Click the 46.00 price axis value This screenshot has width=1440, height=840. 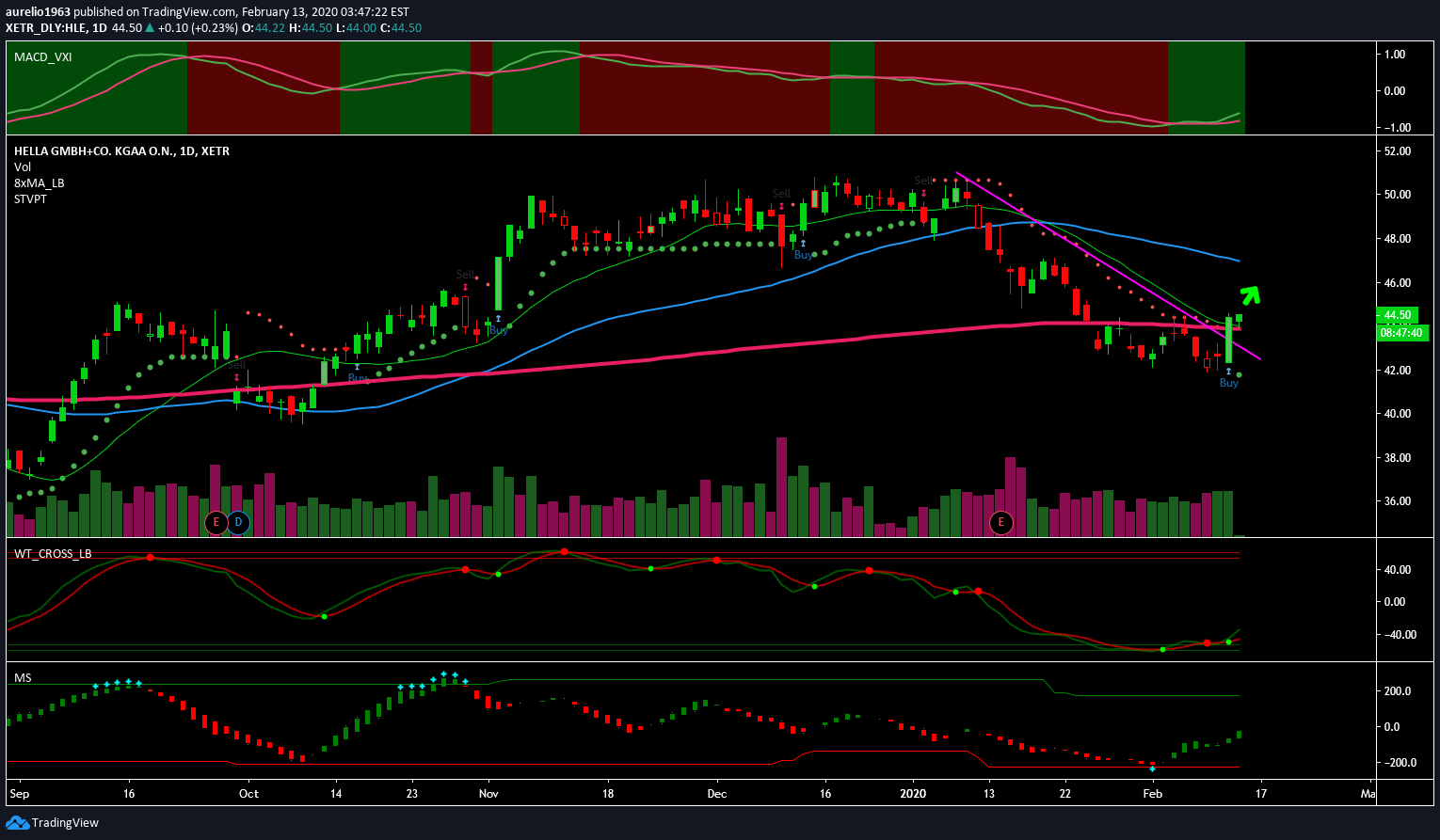coord(1398,283)
